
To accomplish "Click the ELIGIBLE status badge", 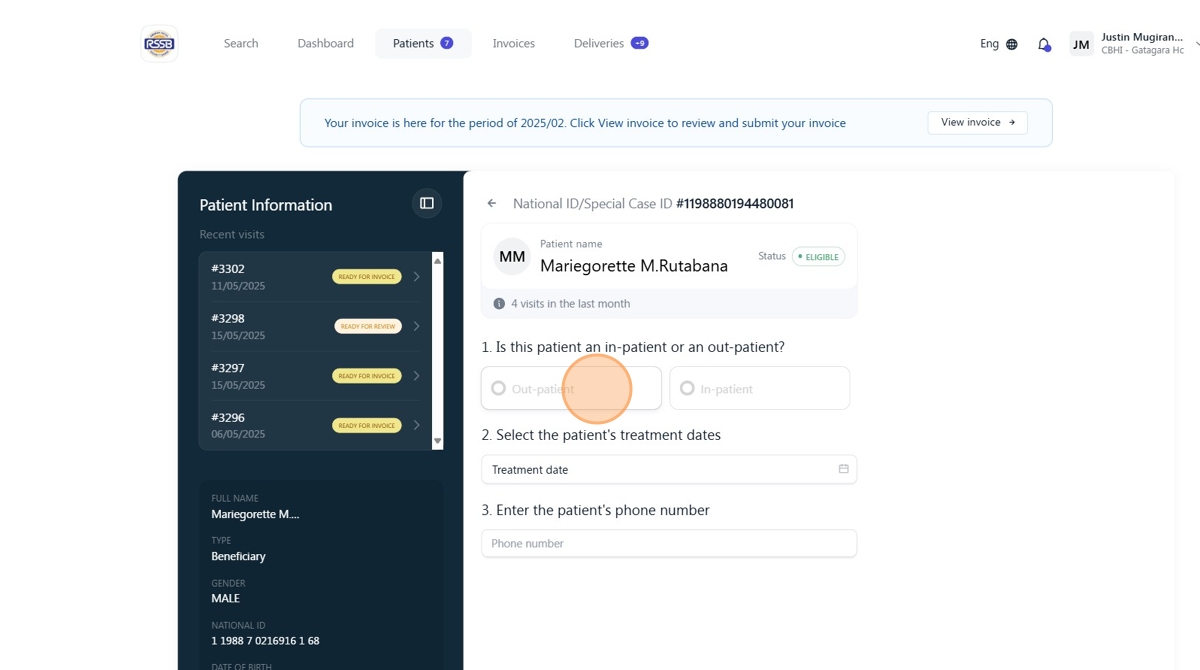I will point(819,257).
